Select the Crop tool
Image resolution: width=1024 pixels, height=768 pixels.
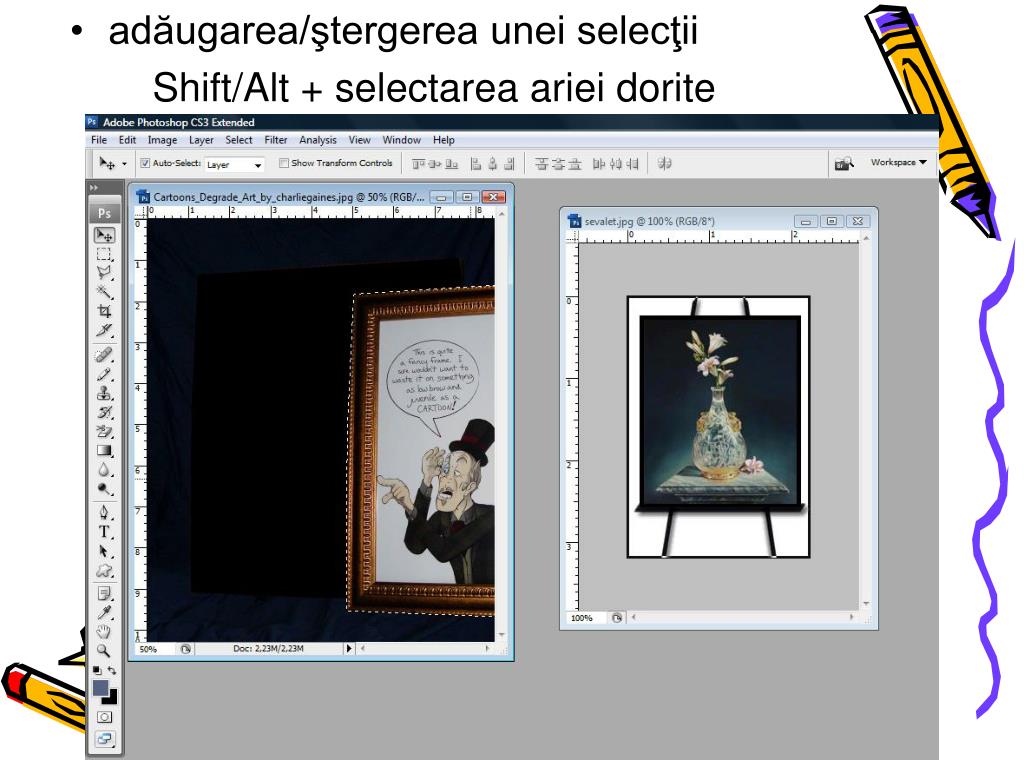pyautogui.click(x=104, y=311)
